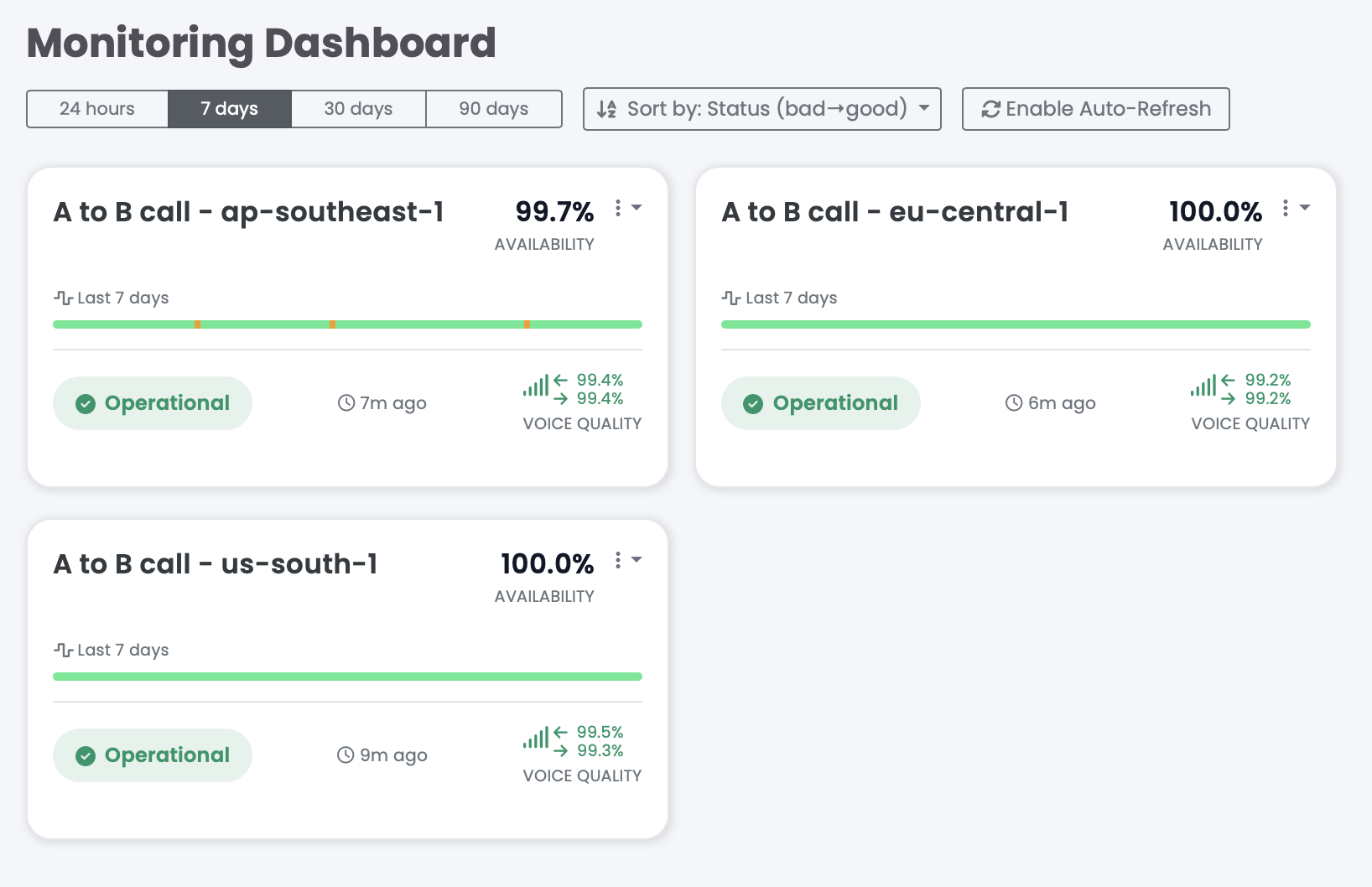Toggle the Operational badge on ap-southeast-1
1372x887 pixels.
(152, 403)
